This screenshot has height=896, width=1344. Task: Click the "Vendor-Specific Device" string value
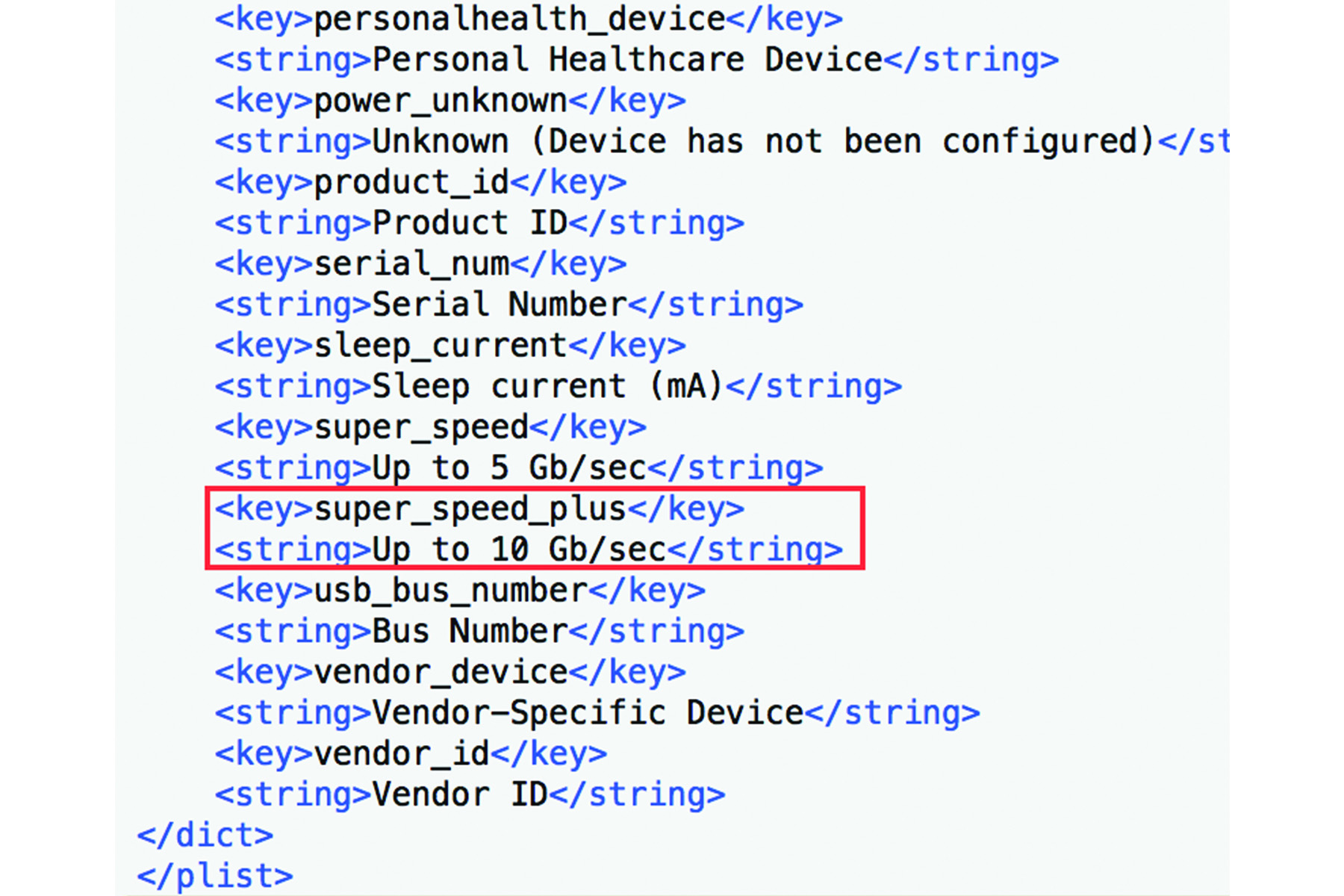pyautogui.click(x=587, y=713)
